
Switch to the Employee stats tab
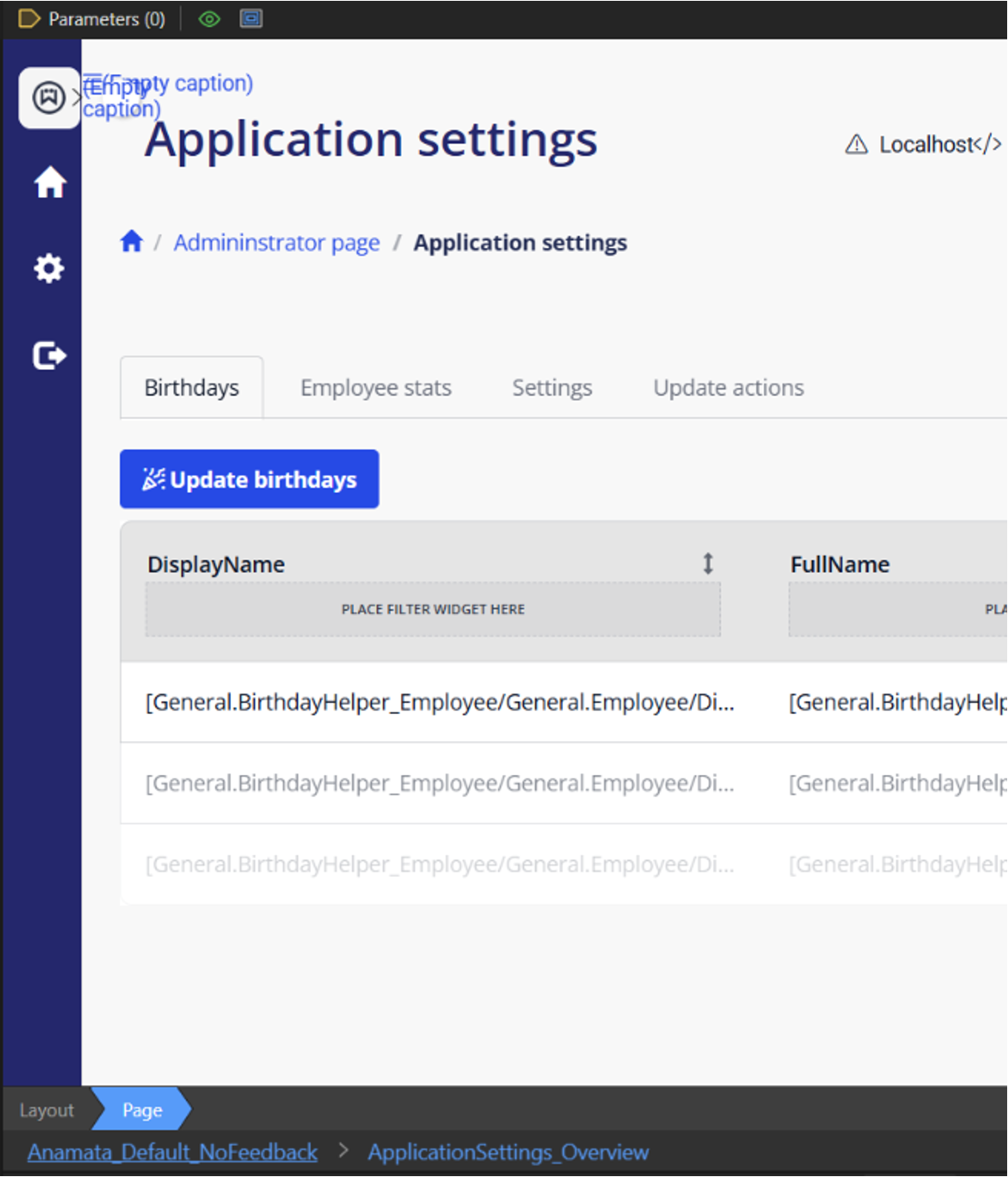point(376,388)
